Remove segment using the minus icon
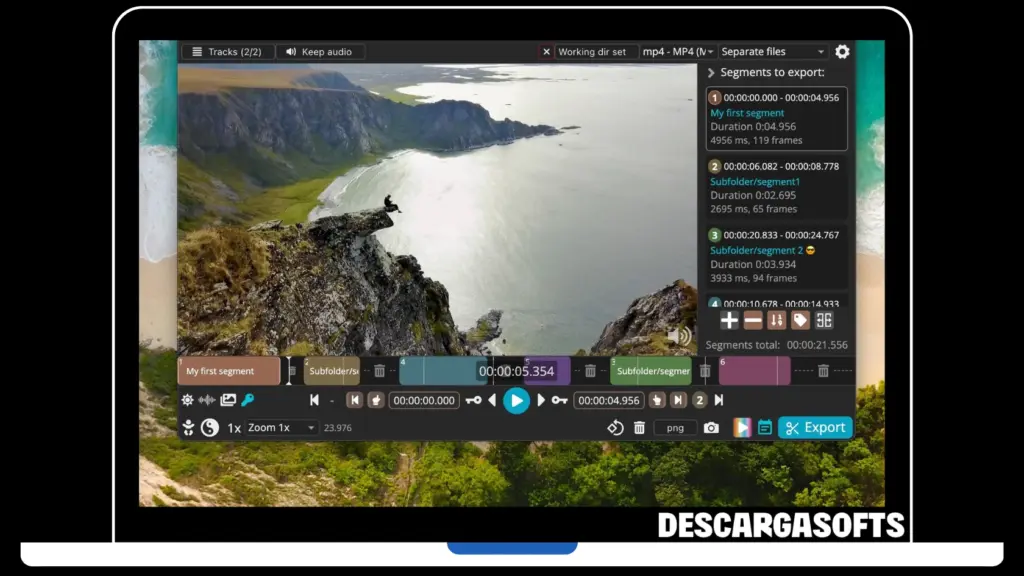 pos(753,320)
